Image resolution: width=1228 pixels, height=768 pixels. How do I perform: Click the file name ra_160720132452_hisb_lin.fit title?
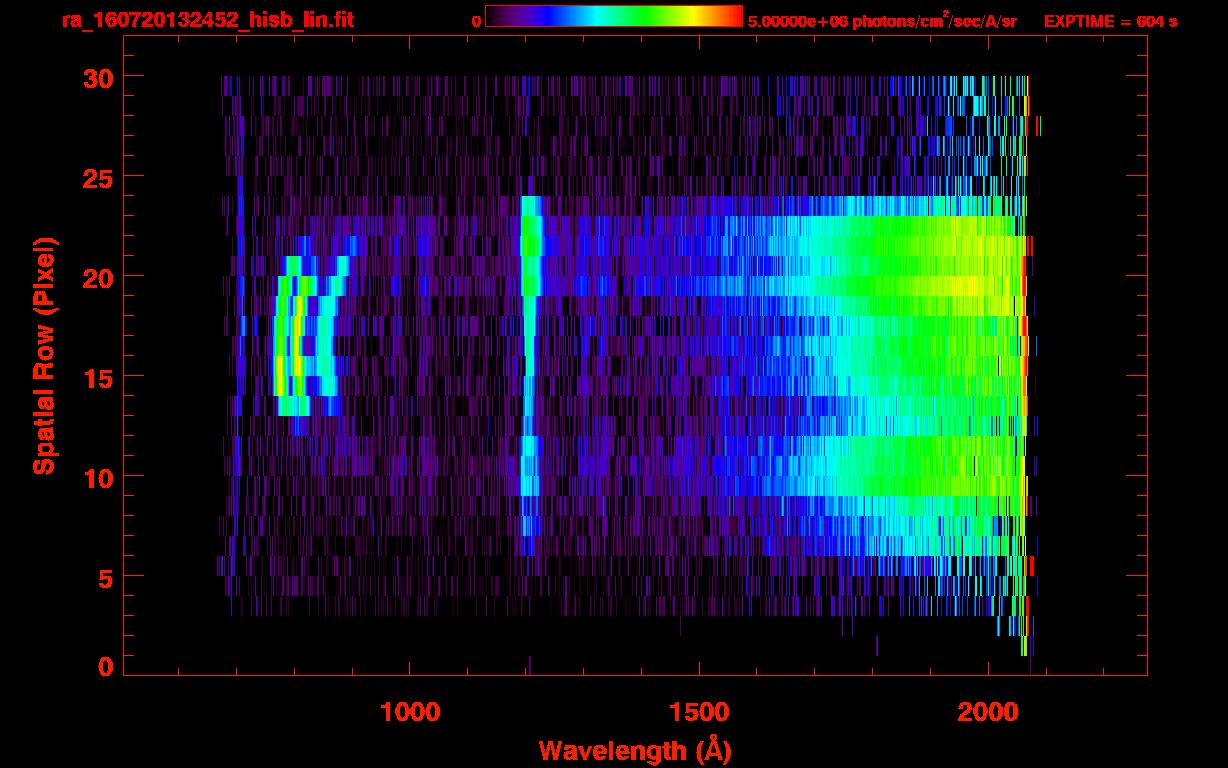[207, 21]
